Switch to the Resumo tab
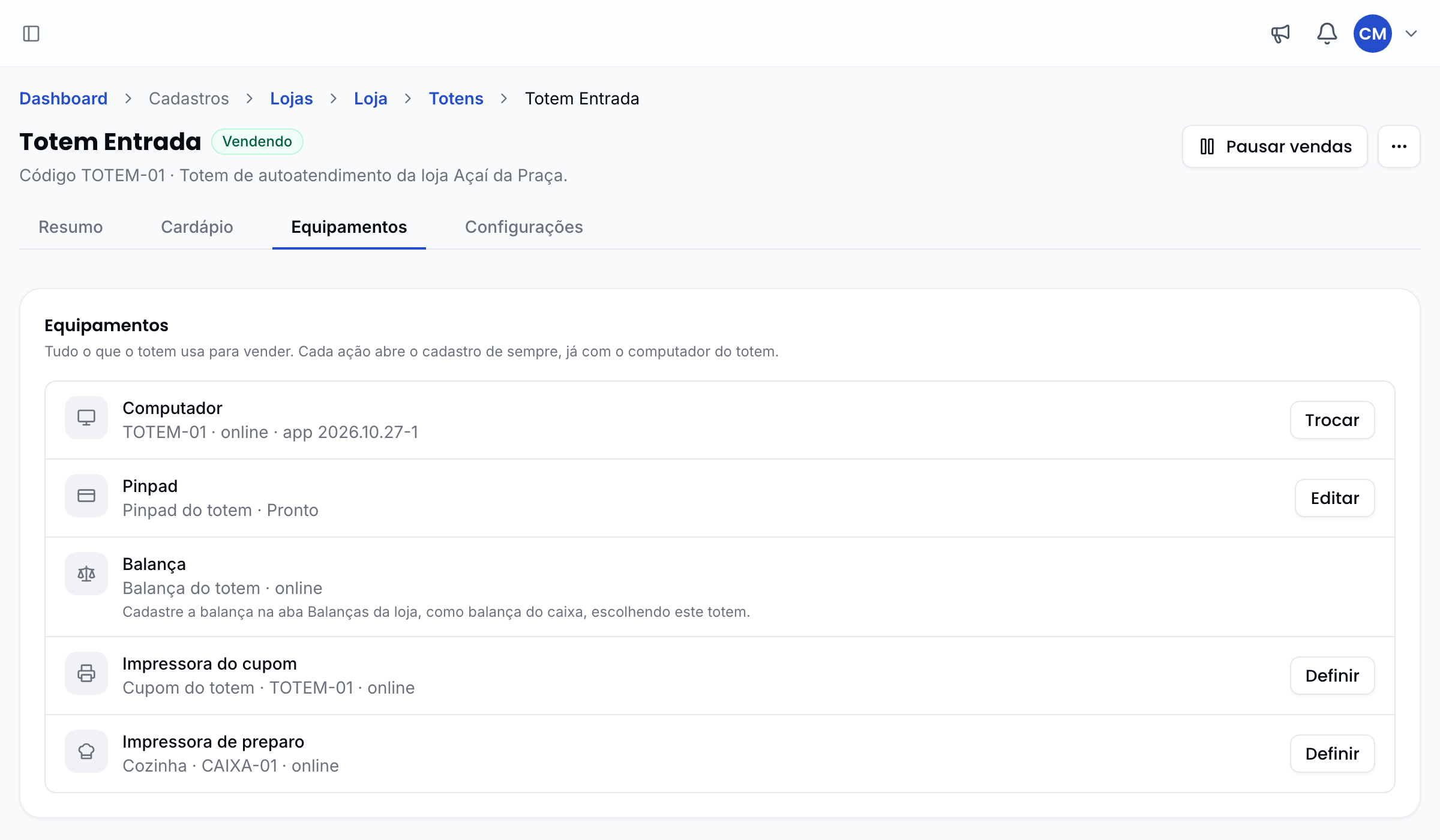1440x840 pixels. pos(71,227)
